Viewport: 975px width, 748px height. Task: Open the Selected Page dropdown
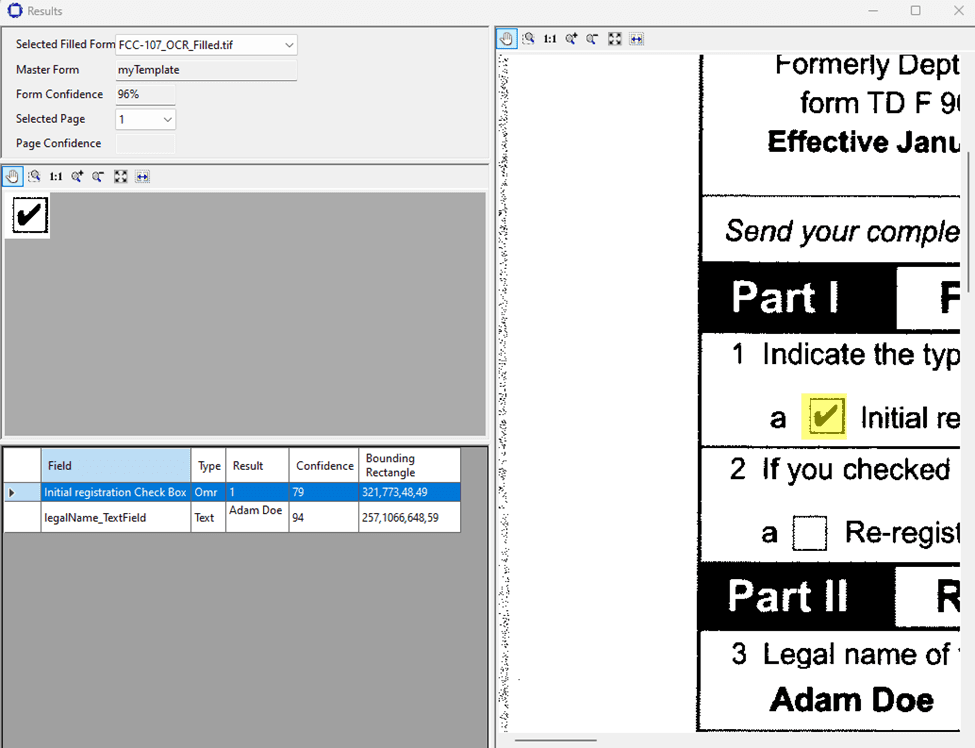tap(167, 119)
